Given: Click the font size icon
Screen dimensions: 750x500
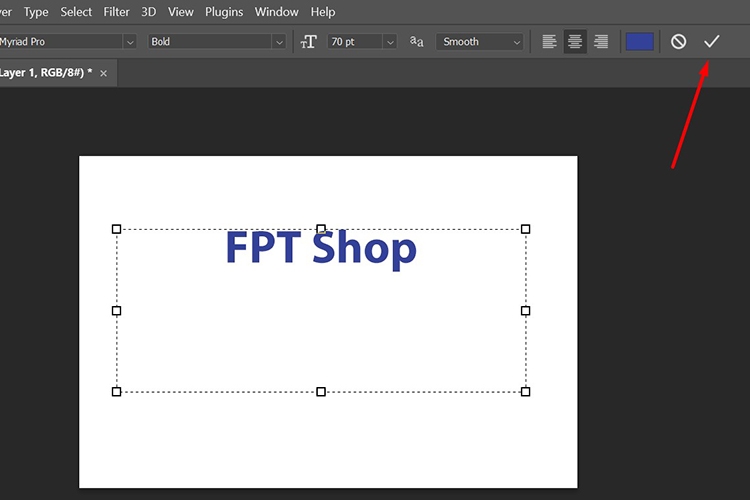Looking at the screenshot, I should click(x=309, y=42).
